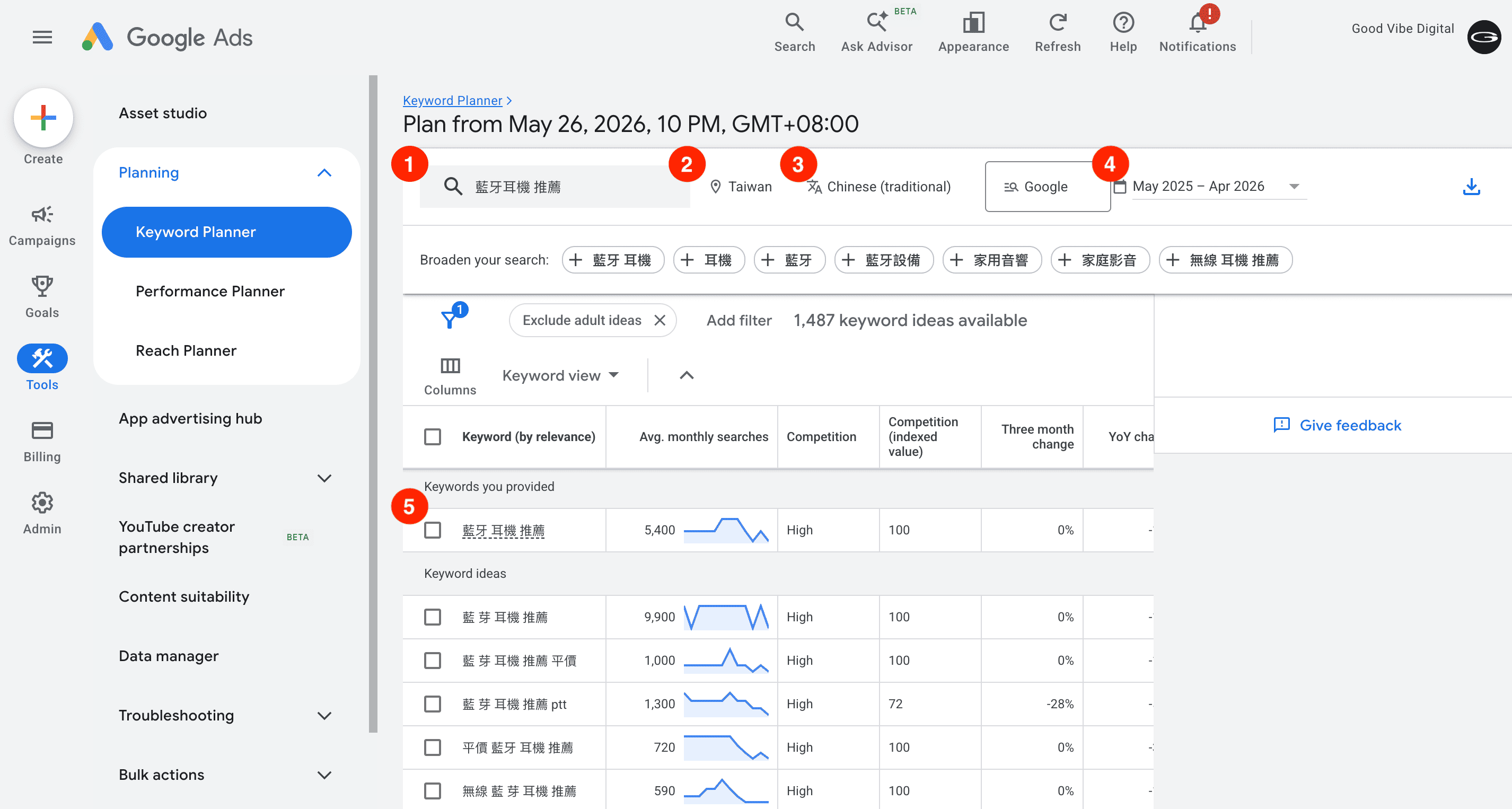
Task: Click the Google Ads logo
Action: 166,37
